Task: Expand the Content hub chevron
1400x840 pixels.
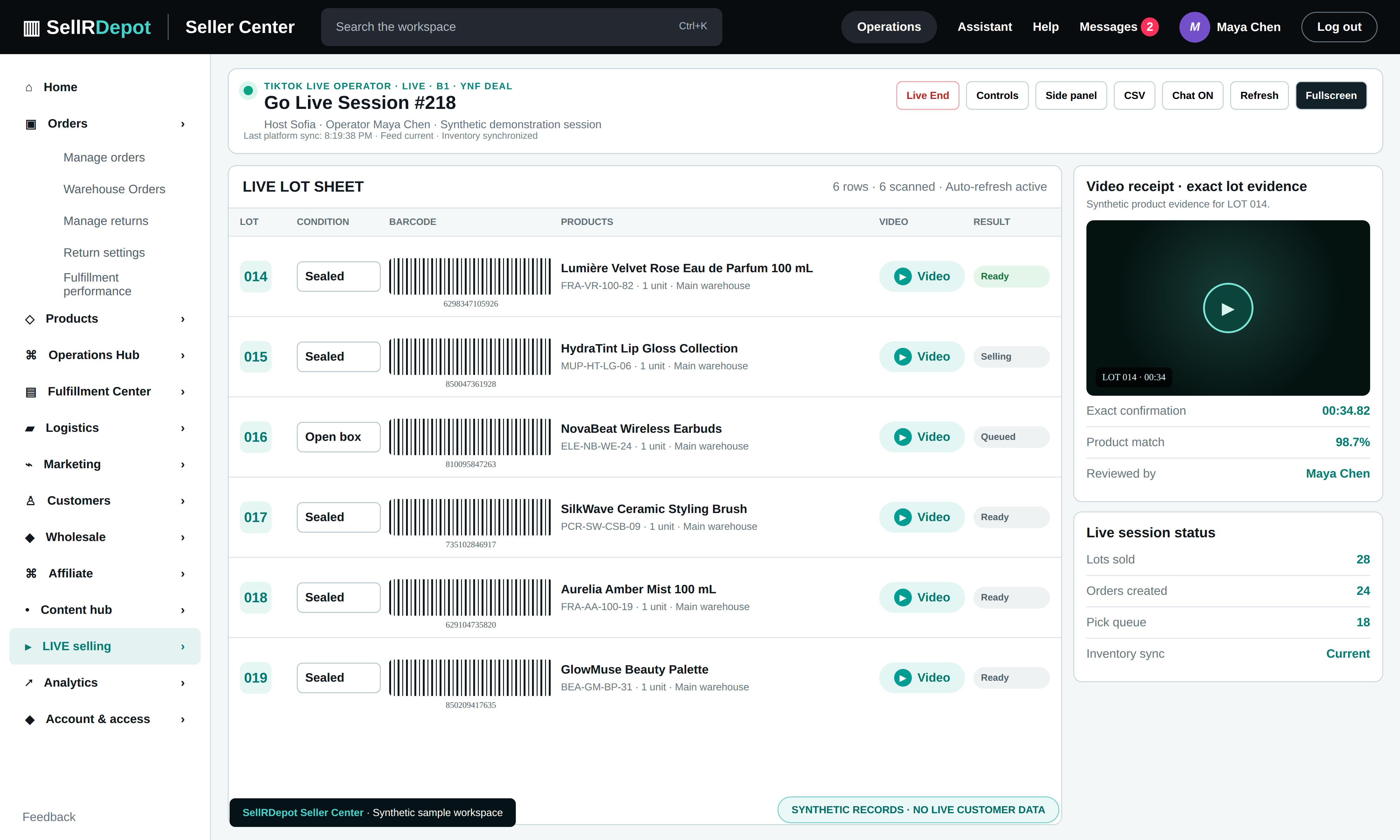Action: point(182,610)
